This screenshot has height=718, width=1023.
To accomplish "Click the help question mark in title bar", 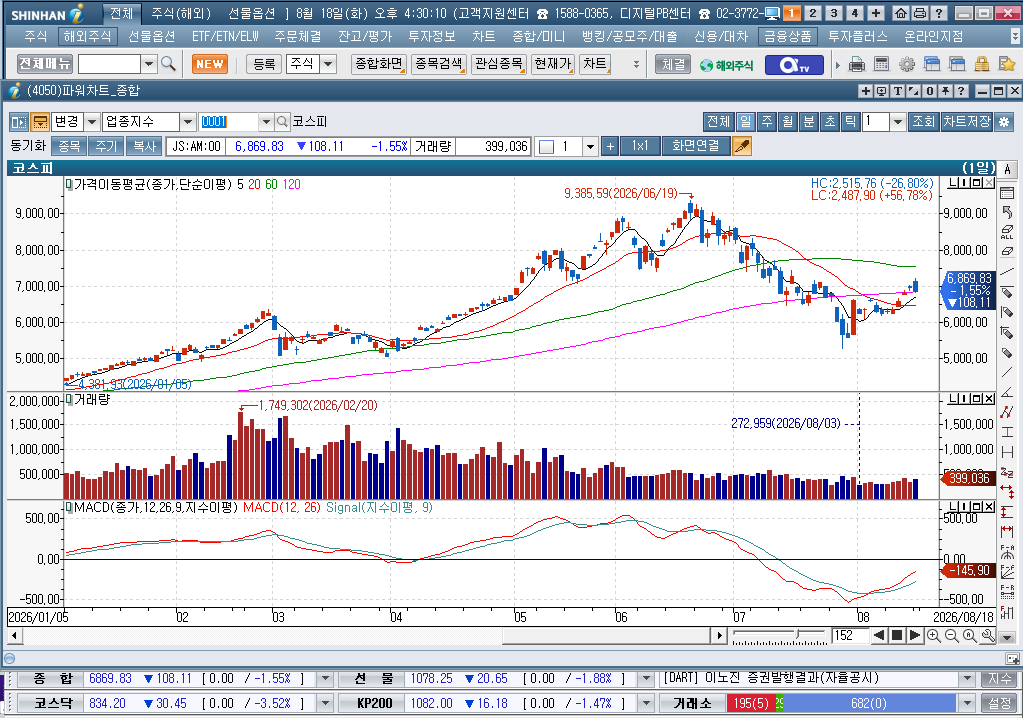I will click(x=939, y=13).
